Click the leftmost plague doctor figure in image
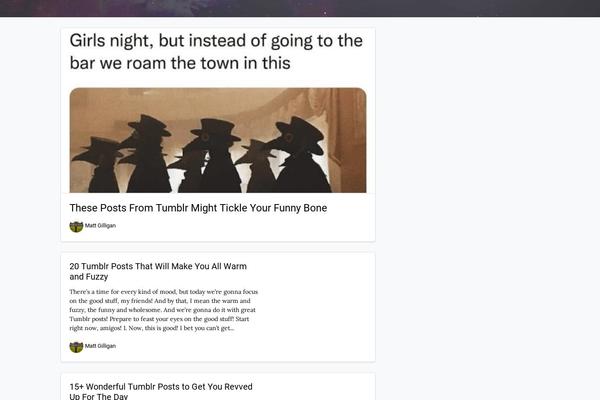Screen dimensions: 600x400 click(99, 165)
